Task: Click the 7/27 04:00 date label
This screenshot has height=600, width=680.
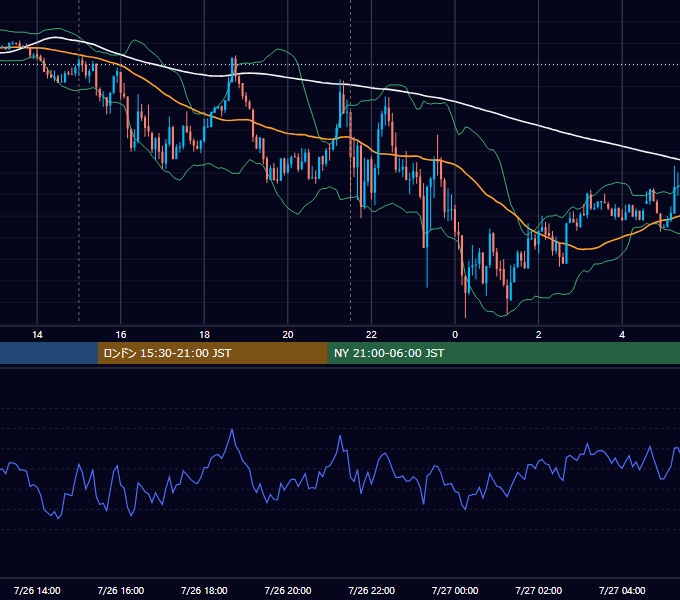Action: pos(622,590)
